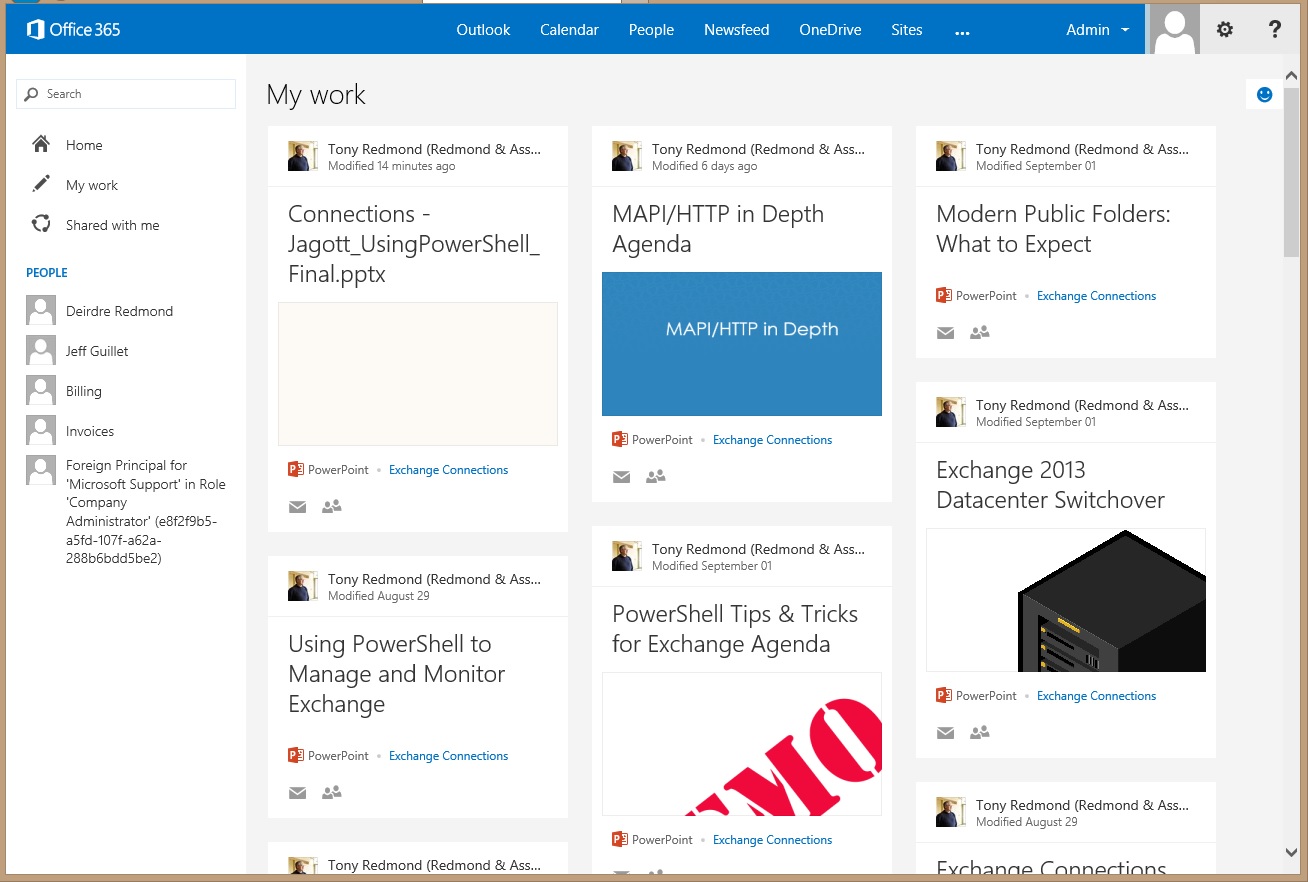Screen dimensions: 1308x882
Task: Open OneDrive from the top navigation
Action: pyautogui.click(x=830, y=30)
